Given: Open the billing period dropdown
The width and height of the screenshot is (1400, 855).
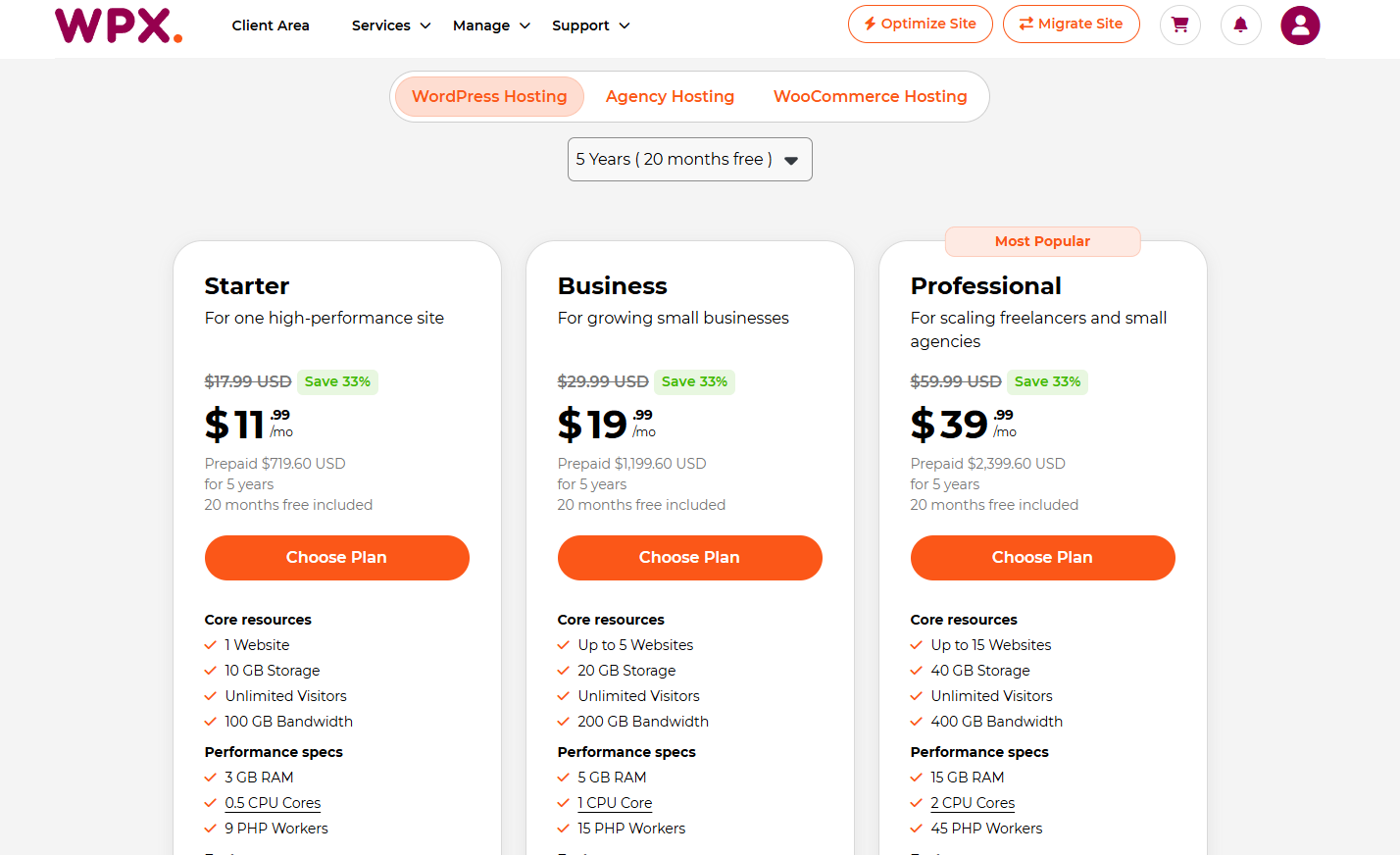Looking at the screenshot, I should click(x=690, y=159).
